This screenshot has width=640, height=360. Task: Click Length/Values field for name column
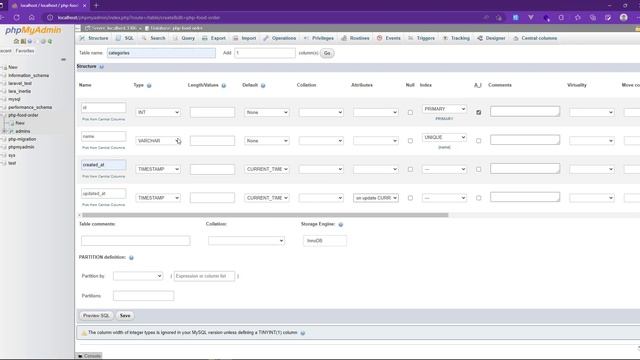[212, 141]
